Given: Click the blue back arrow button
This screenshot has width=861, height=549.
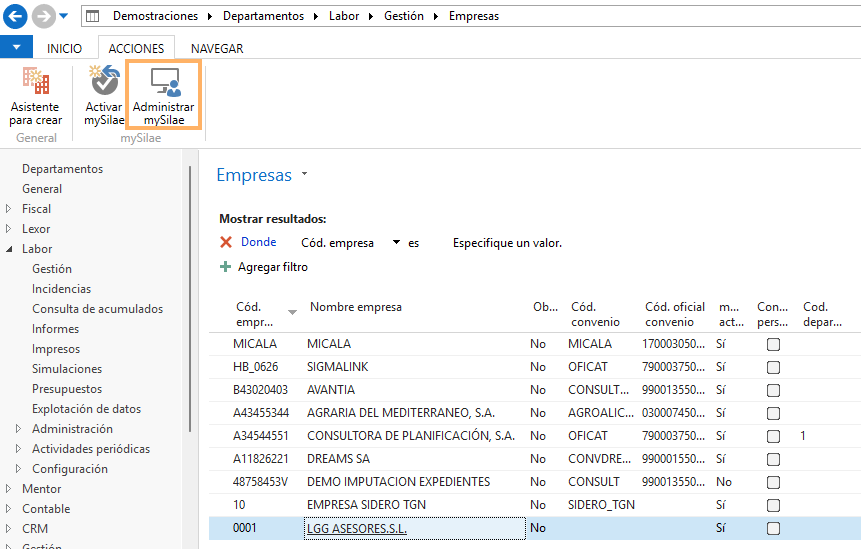Looking at the screenshot, I should (x=15, y=16).
